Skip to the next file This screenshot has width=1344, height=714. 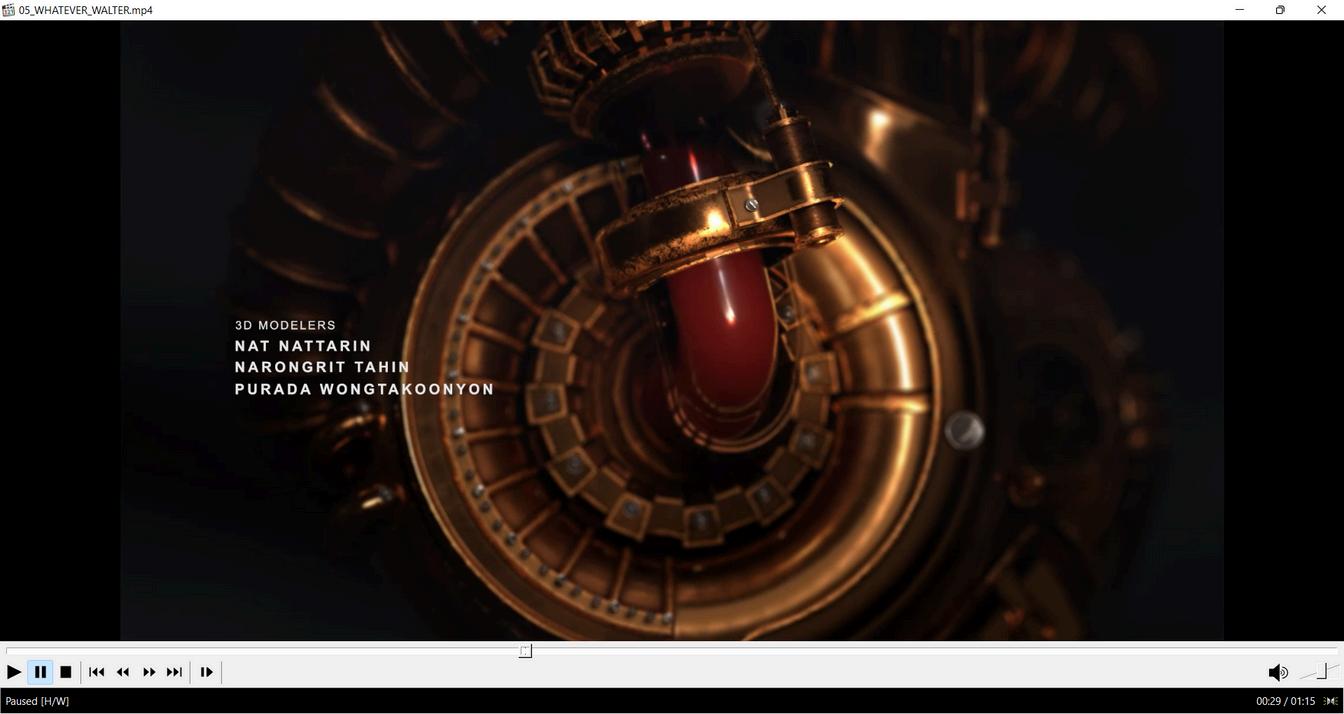point(175,672)
